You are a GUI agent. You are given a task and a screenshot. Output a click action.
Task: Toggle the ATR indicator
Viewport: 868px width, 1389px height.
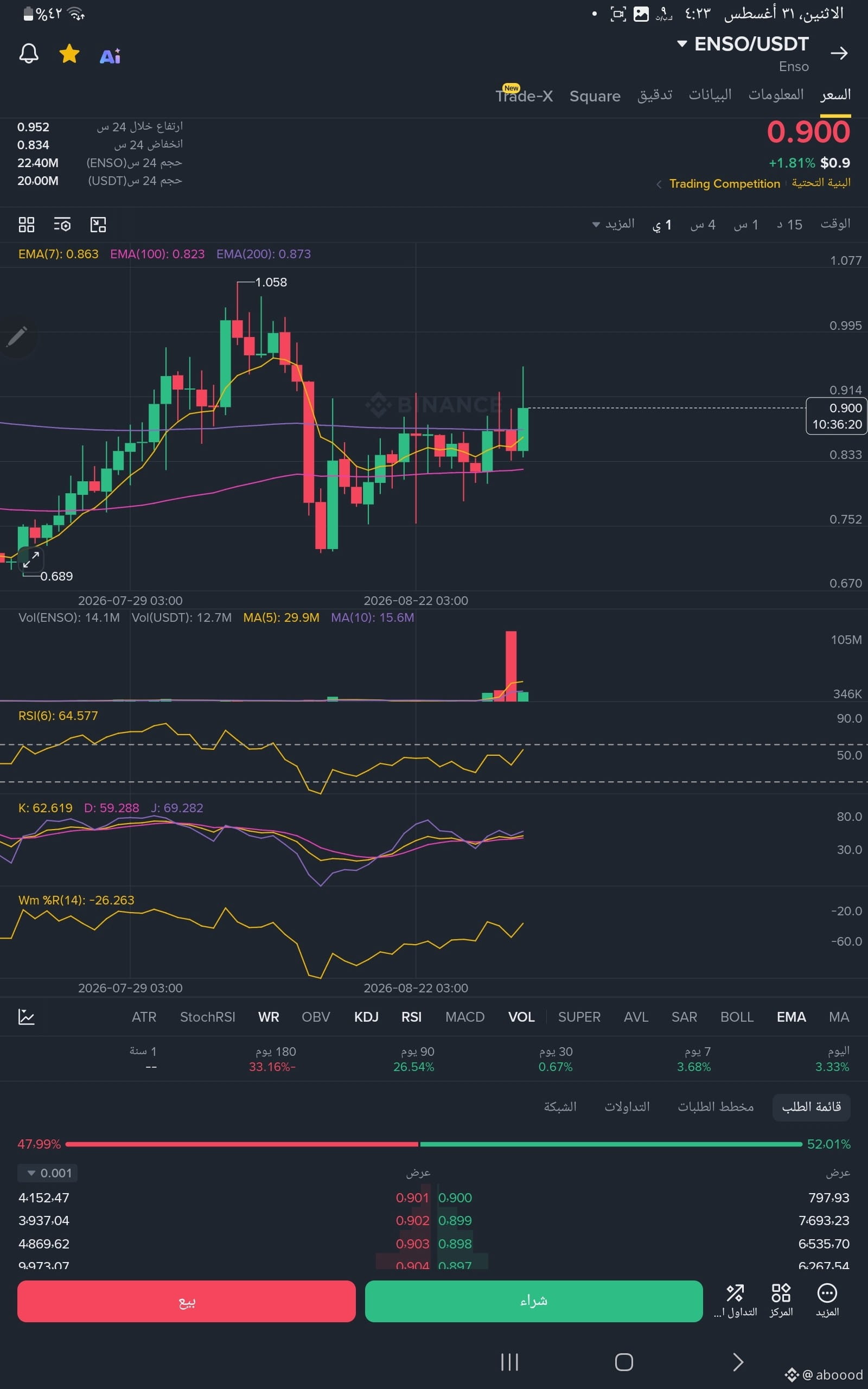(x=144, y=1017)
